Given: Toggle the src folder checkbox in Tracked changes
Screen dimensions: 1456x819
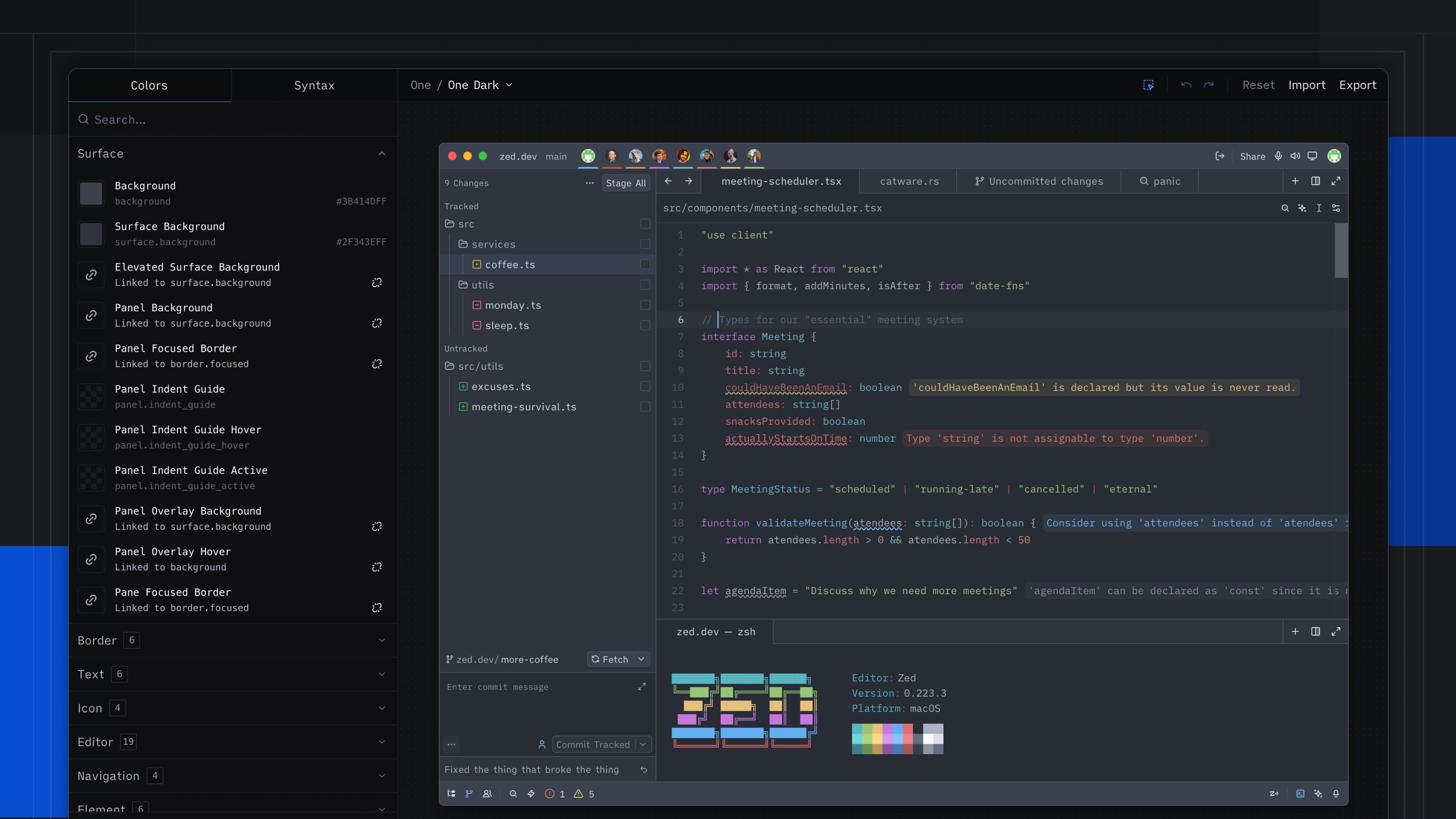Looking at the screenshot, I should tap(645, 224).
